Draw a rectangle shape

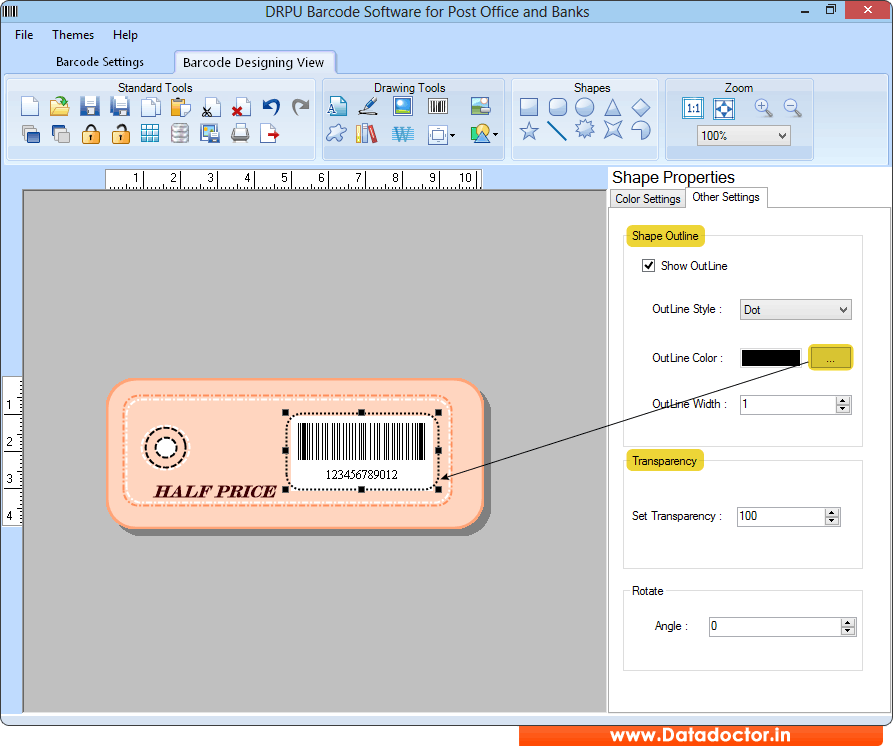pyautogui.click(x=529, y=107)
